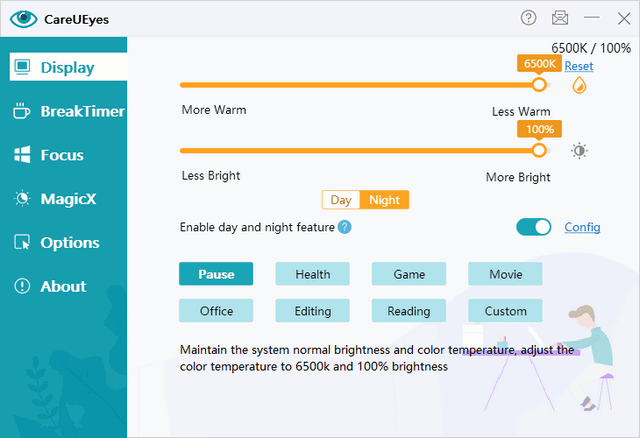
Task: Click the '6500K / 100%' status text
Action: [591, 48]
